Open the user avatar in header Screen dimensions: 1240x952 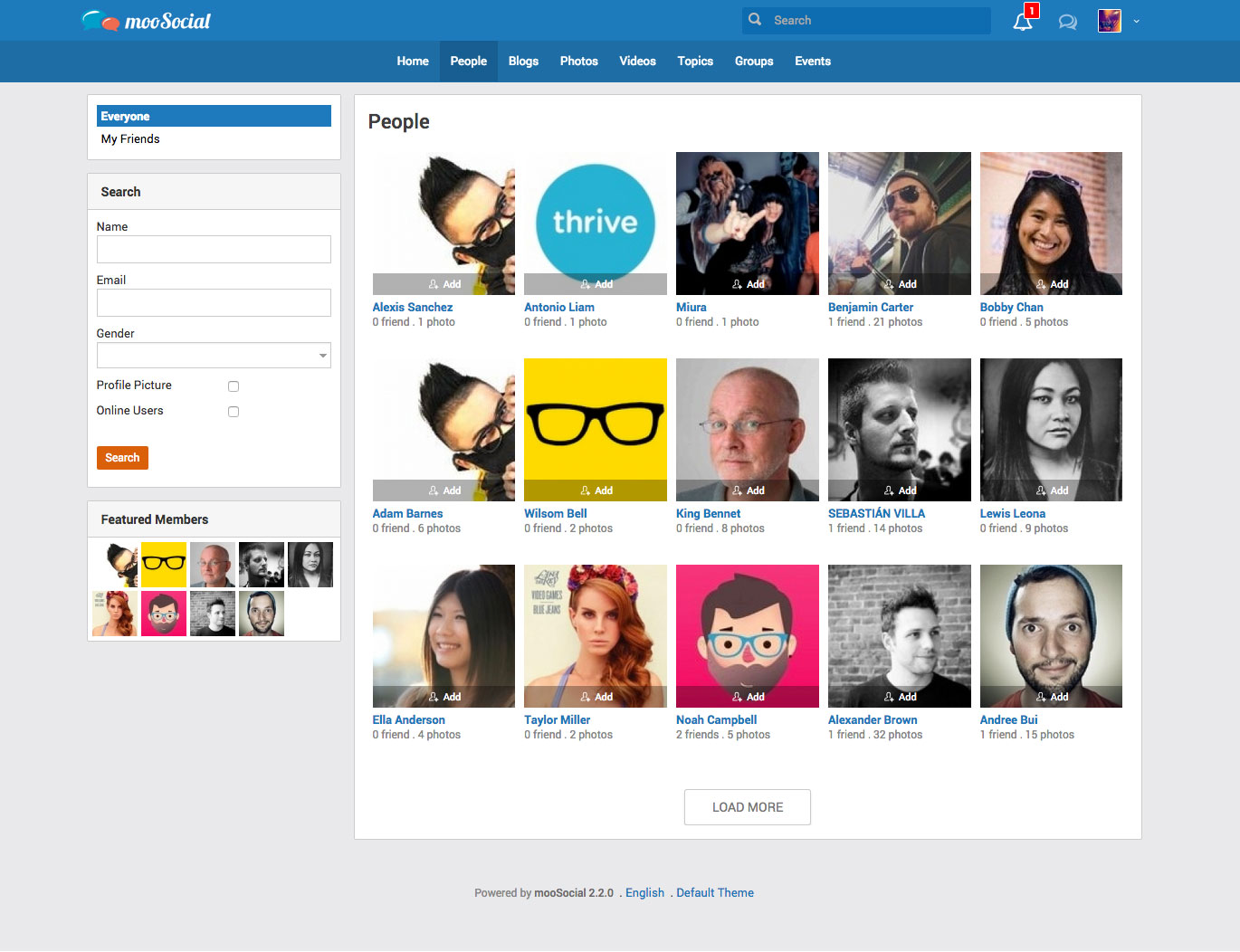click(x=1110, y=21)
